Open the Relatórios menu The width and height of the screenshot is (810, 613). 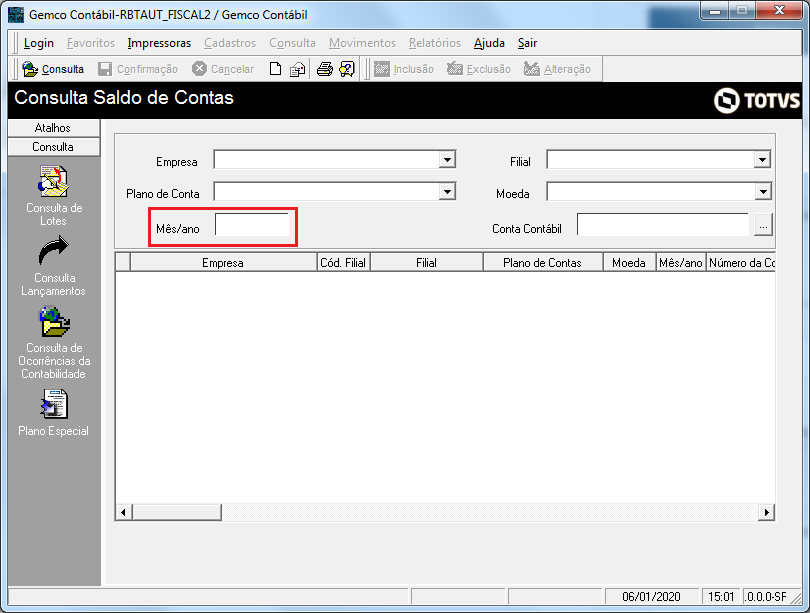tap(435, 43)
